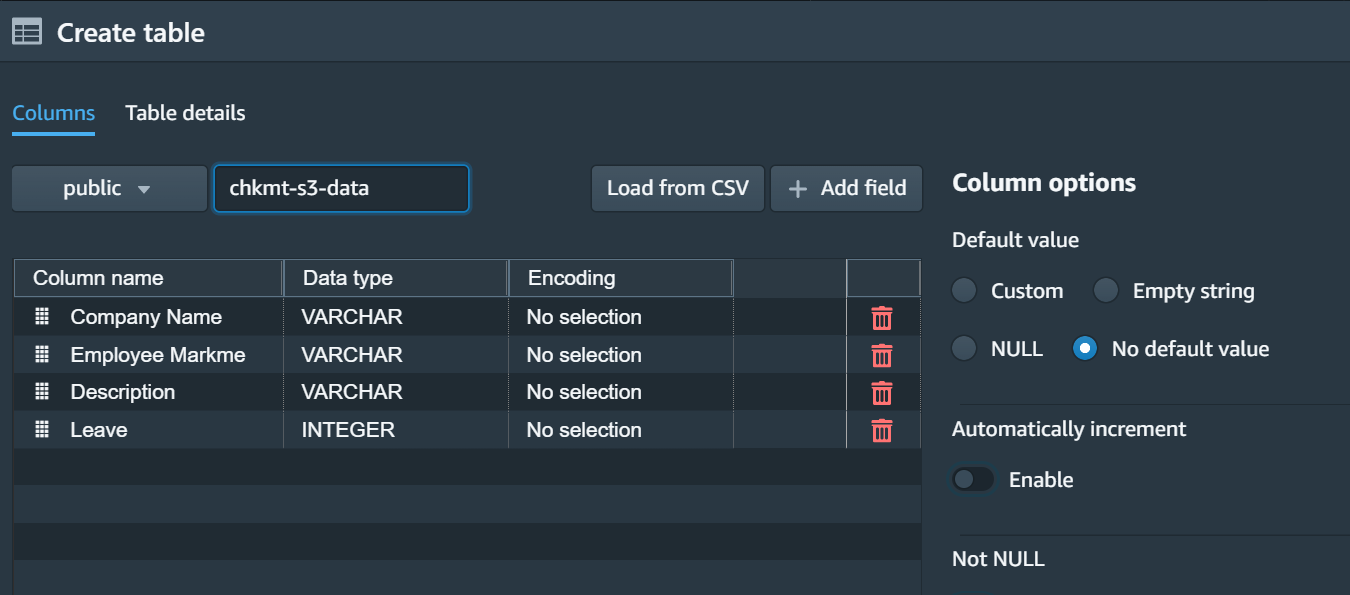Click the drag handle beside Description
This screenshot has height=595, width=1350.
click(x=40, y=392)
